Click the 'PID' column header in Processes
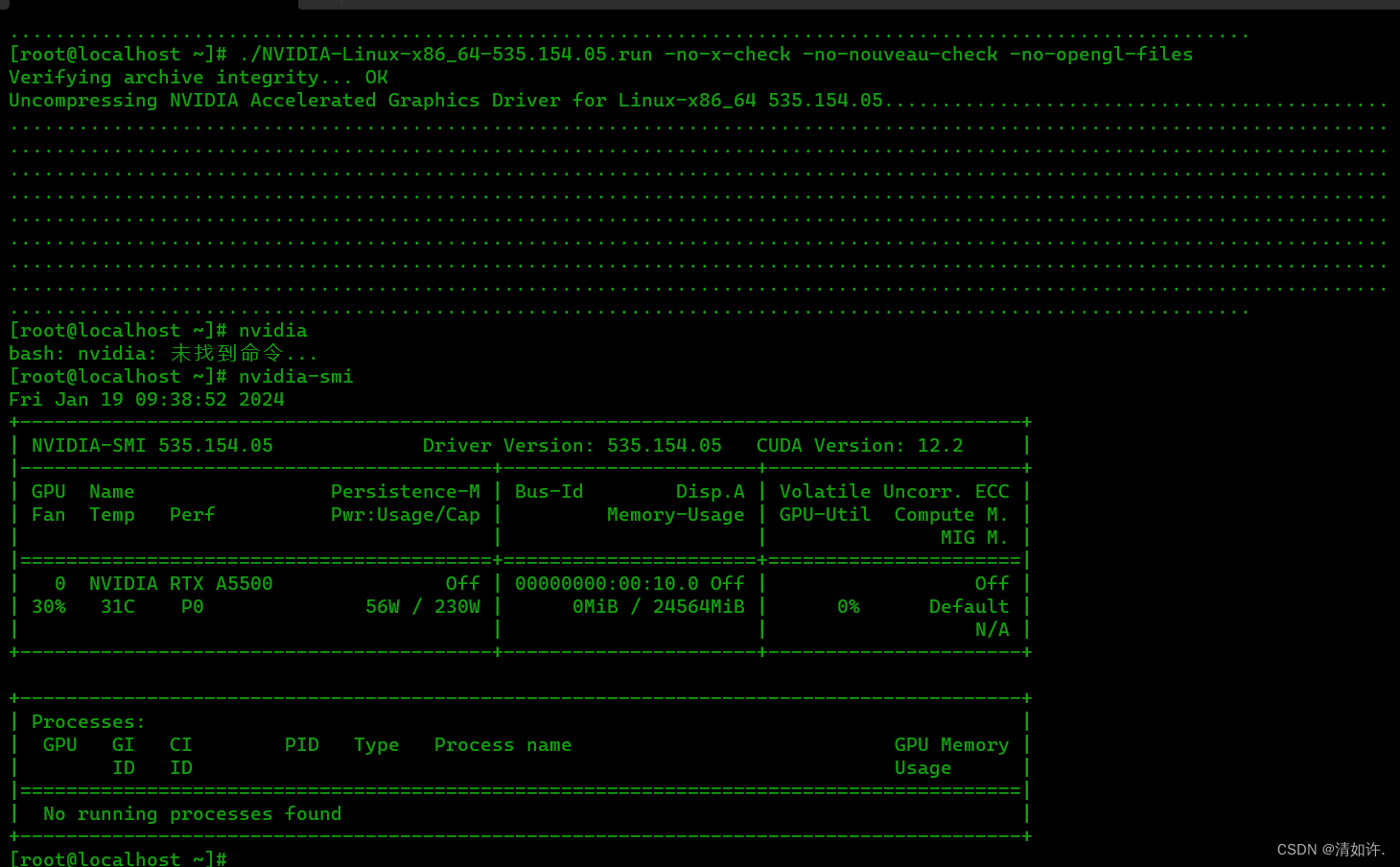The image size is (1400, 867). point(302,745)
